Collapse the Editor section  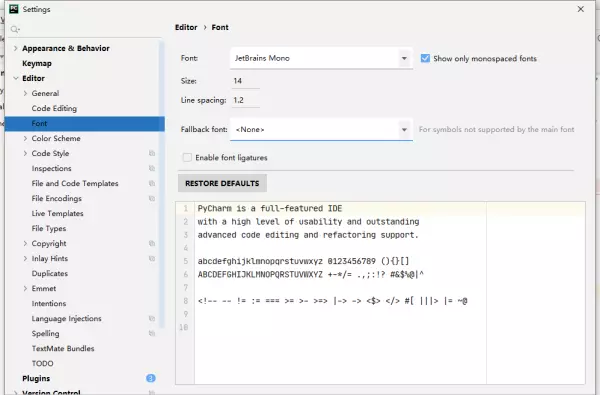click(x=15, y=78)
